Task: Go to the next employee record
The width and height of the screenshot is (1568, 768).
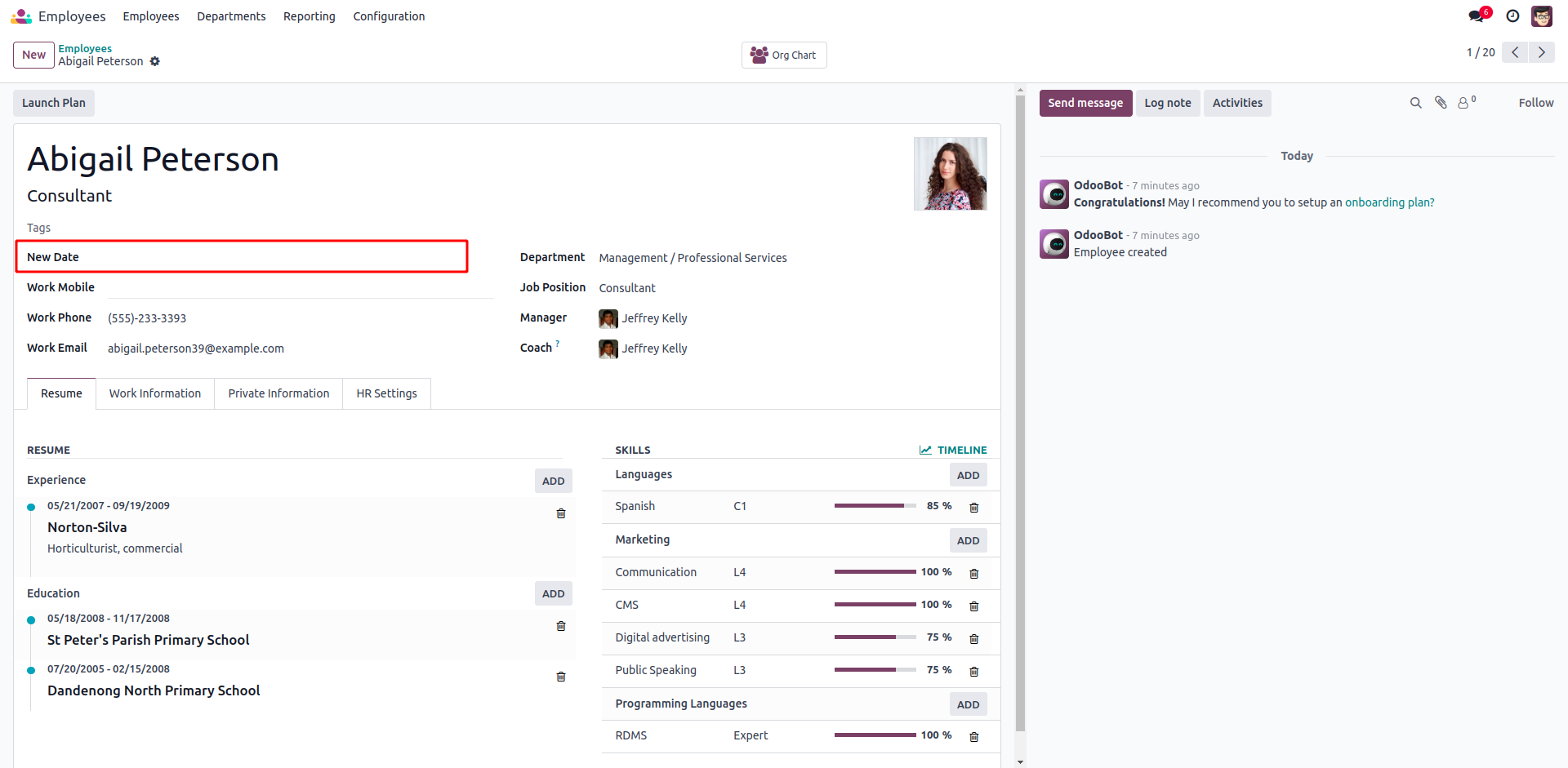Action: (1541, 52)
